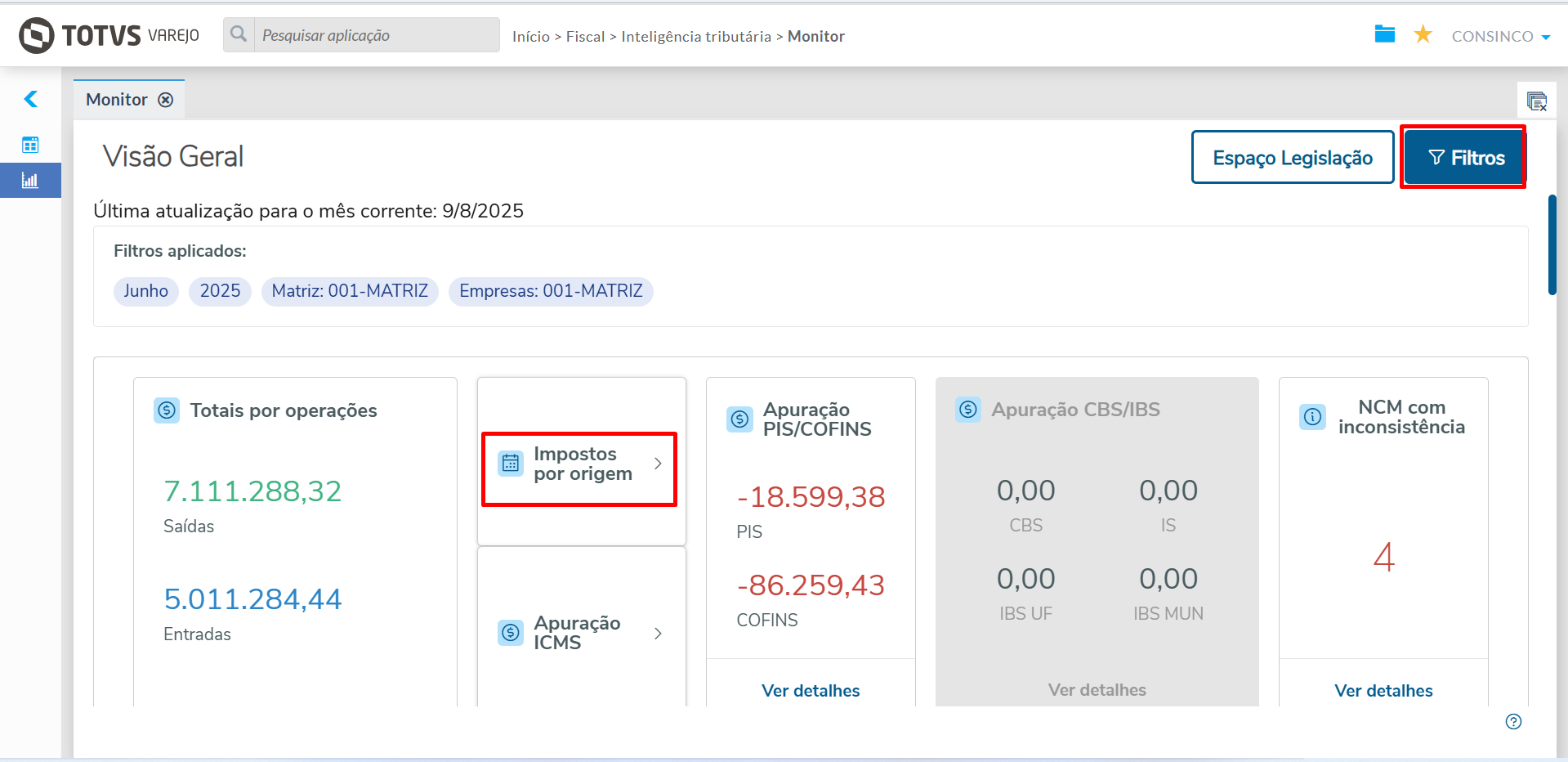Expand Apuração ICMS chevron arrow

point(658,634)
